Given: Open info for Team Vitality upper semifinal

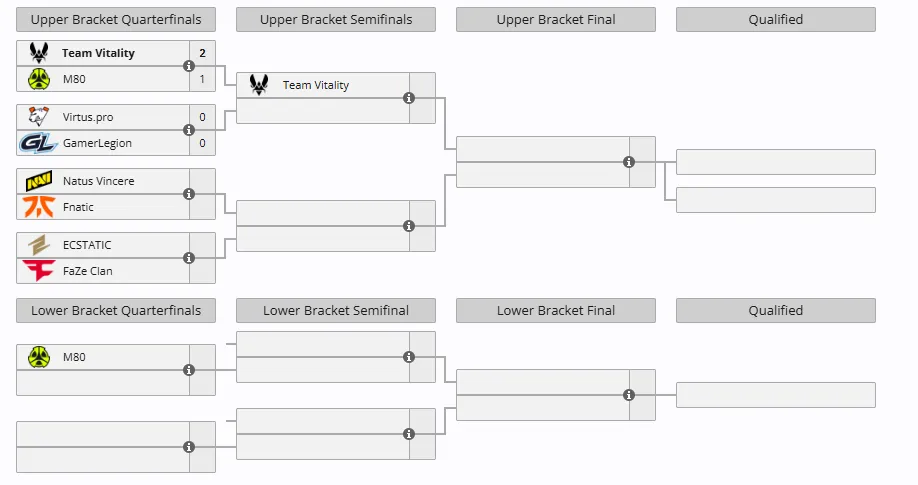Looking at the screenshot, I should 409,98.
